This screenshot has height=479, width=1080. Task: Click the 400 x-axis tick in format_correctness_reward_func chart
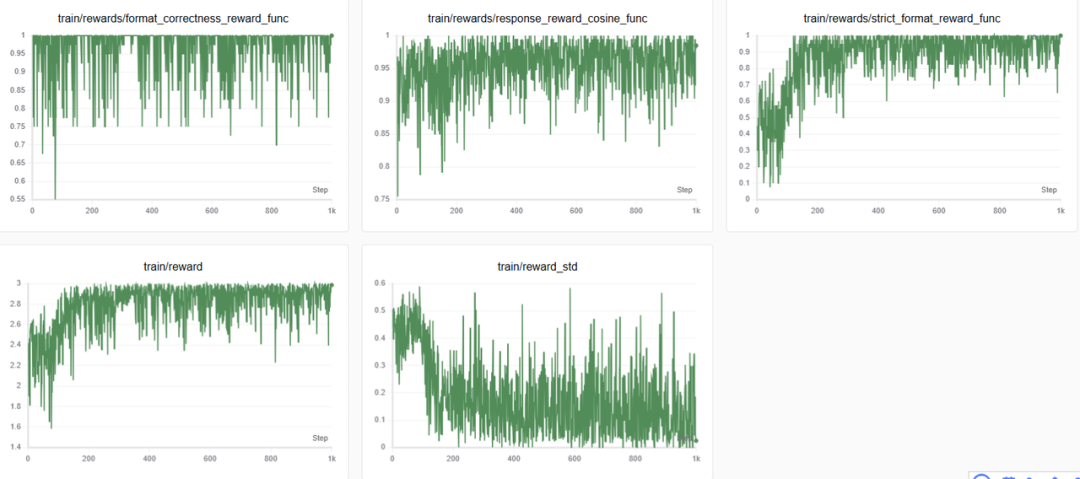pyautogui.click(x=152, y=210)
